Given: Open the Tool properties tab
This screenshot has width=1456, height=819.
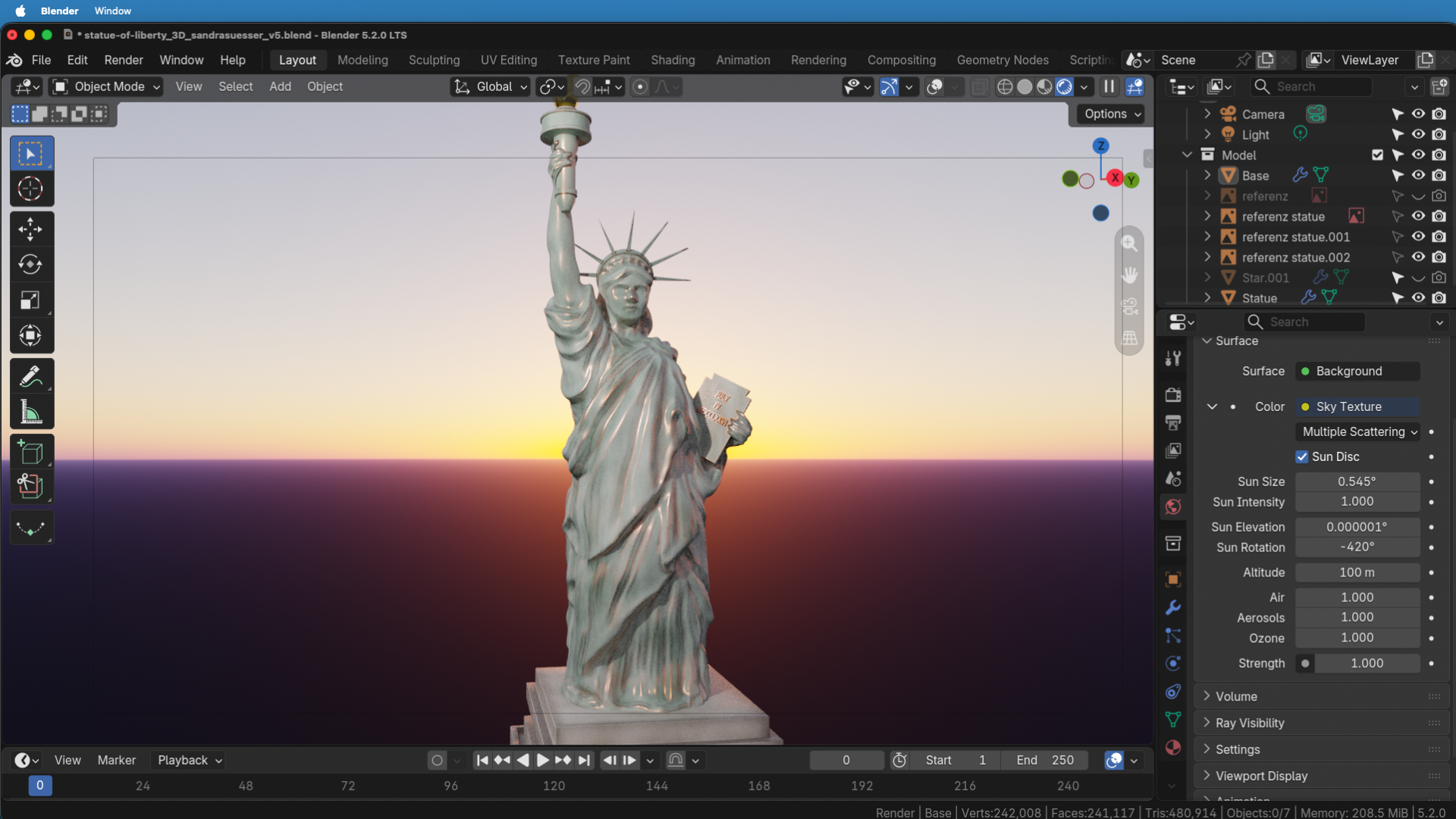Looking at the screenshot, I should pos(1173,358).
